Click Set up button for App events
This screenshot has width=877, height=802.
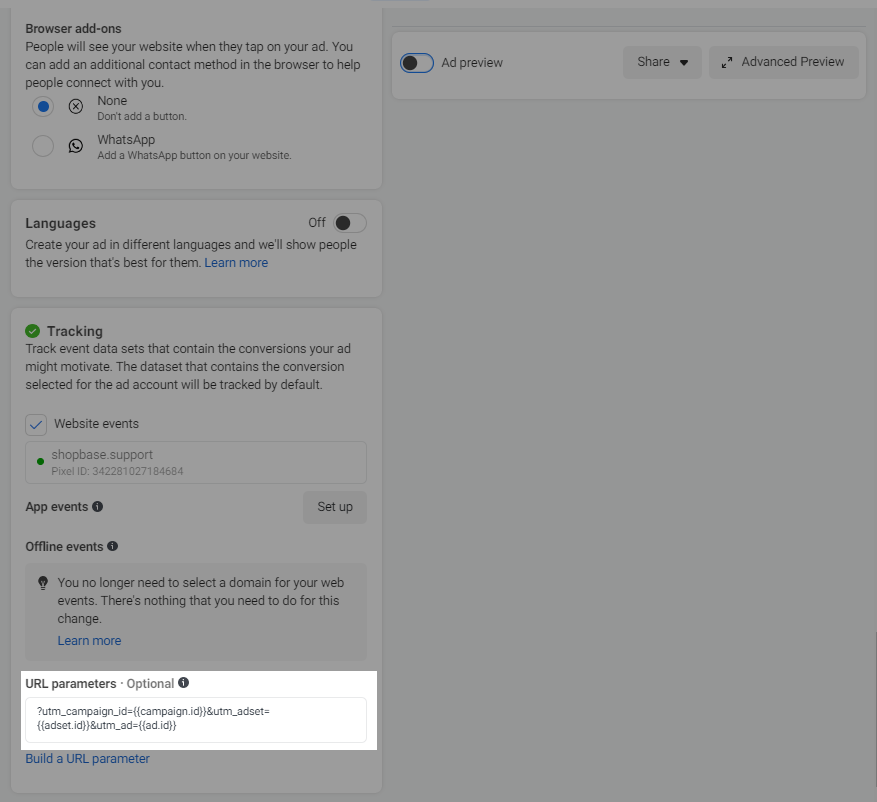click(x=335, y=507)
